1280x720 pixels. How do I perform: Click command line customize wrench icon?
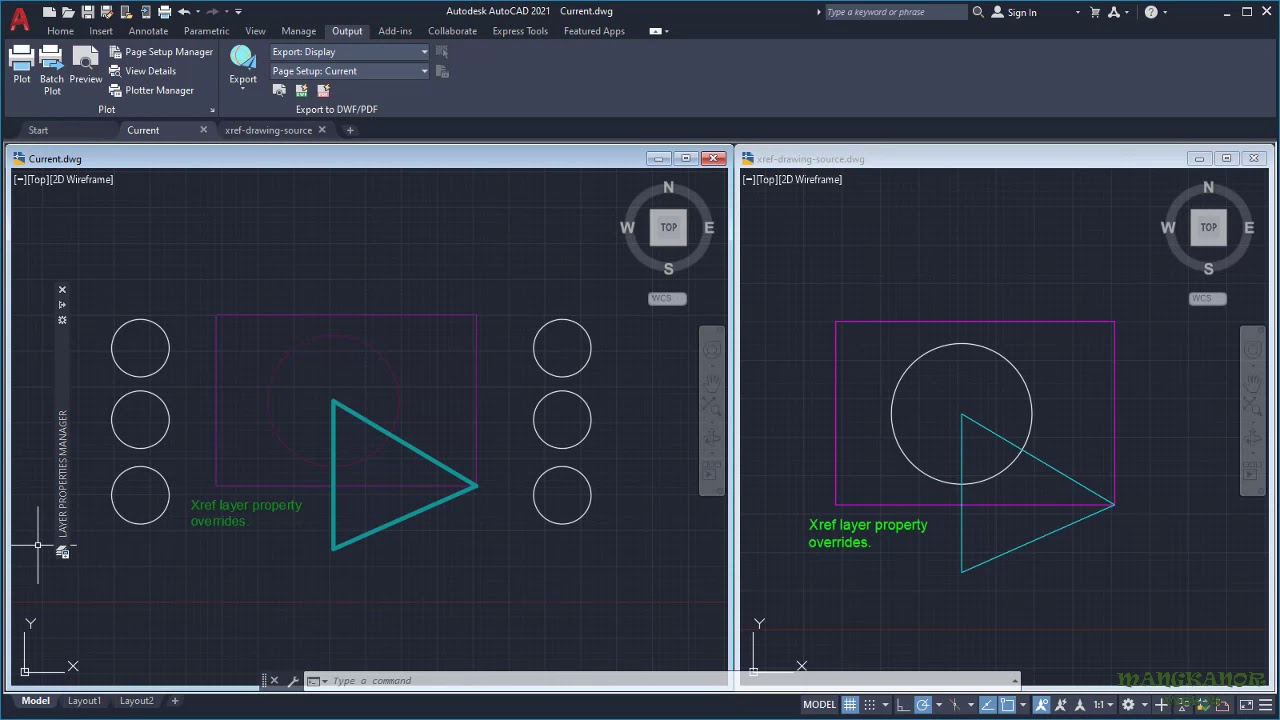click(293, 681)
